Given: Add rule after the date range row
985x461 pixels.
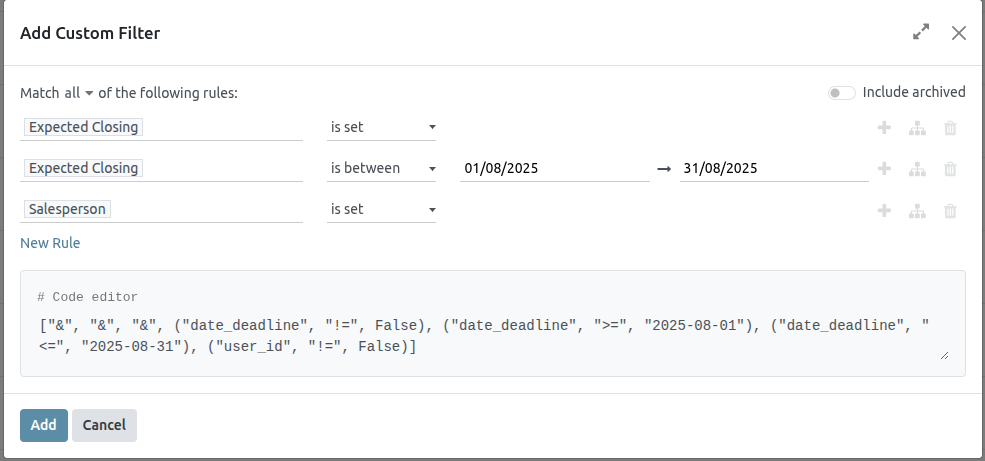Looking at the screenshot, I should pyautogui.click(x=884, y=169).
